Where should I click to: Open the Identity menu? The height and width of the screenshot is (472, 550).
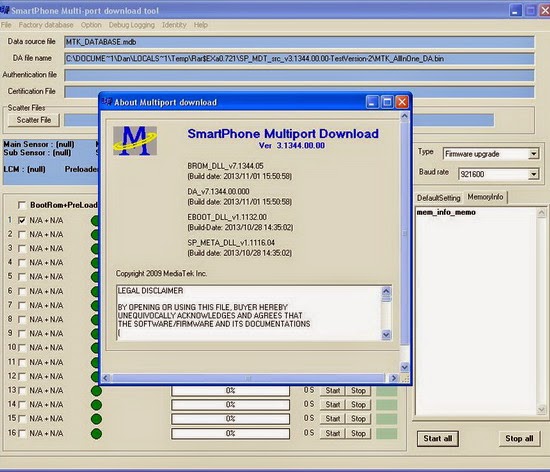(x=174, y=25)
